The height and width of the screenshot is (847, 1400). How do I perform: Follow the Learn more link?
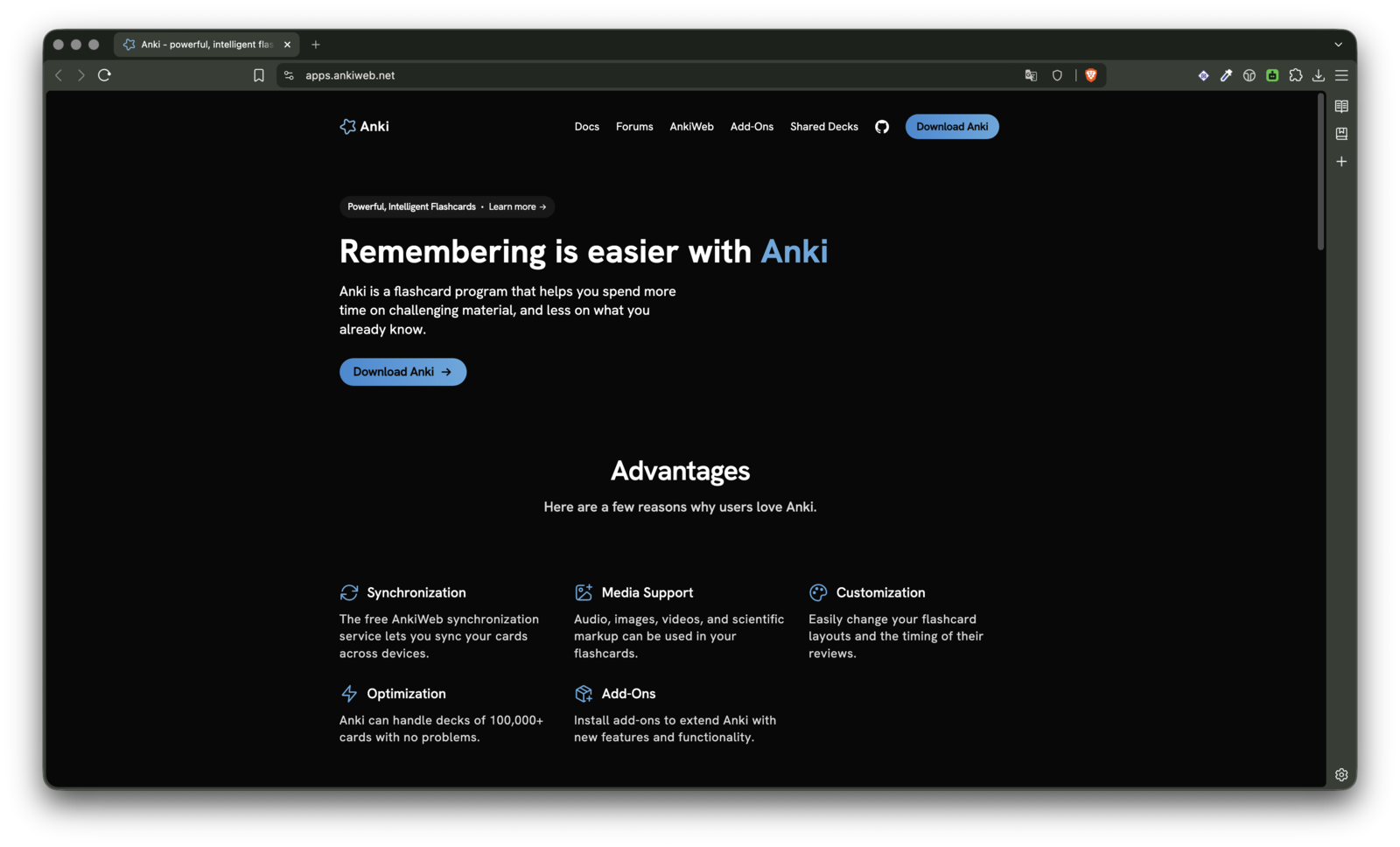pyautogui.click(x=517, y=207)
